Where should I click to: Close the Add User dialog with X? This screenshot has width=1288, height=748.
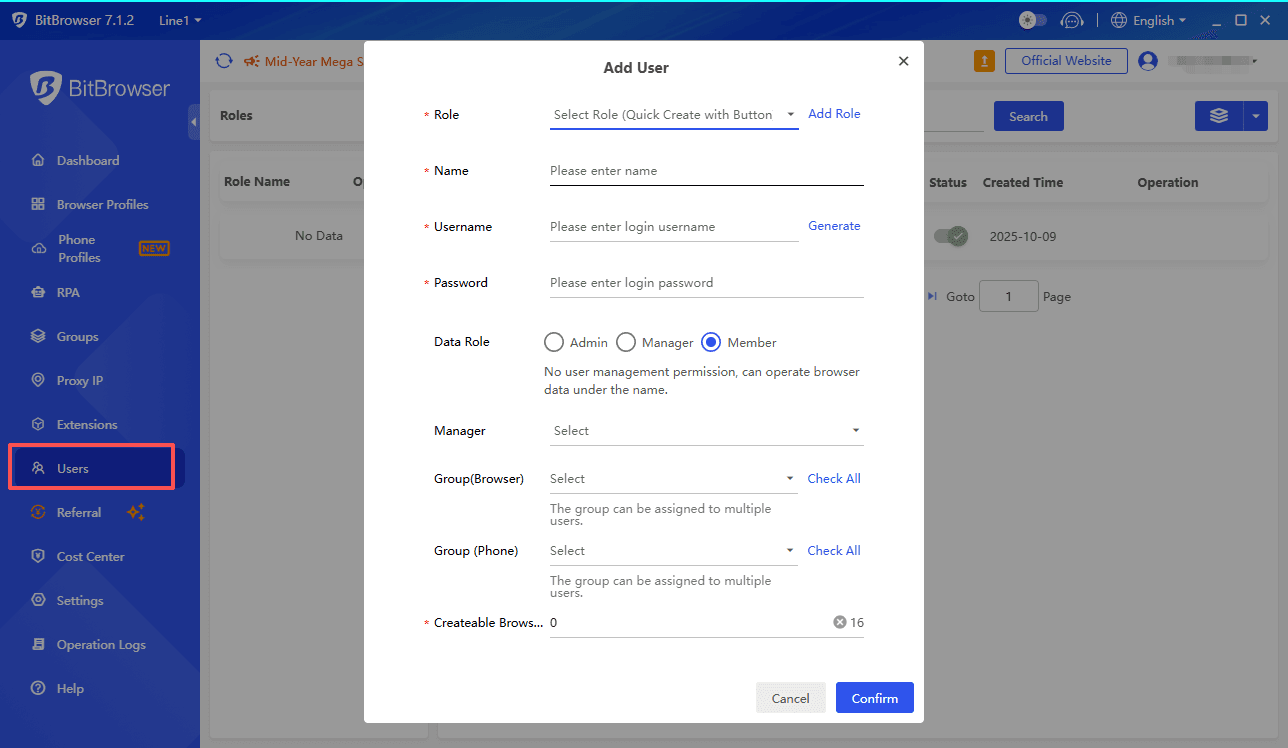tap(903, 61)
